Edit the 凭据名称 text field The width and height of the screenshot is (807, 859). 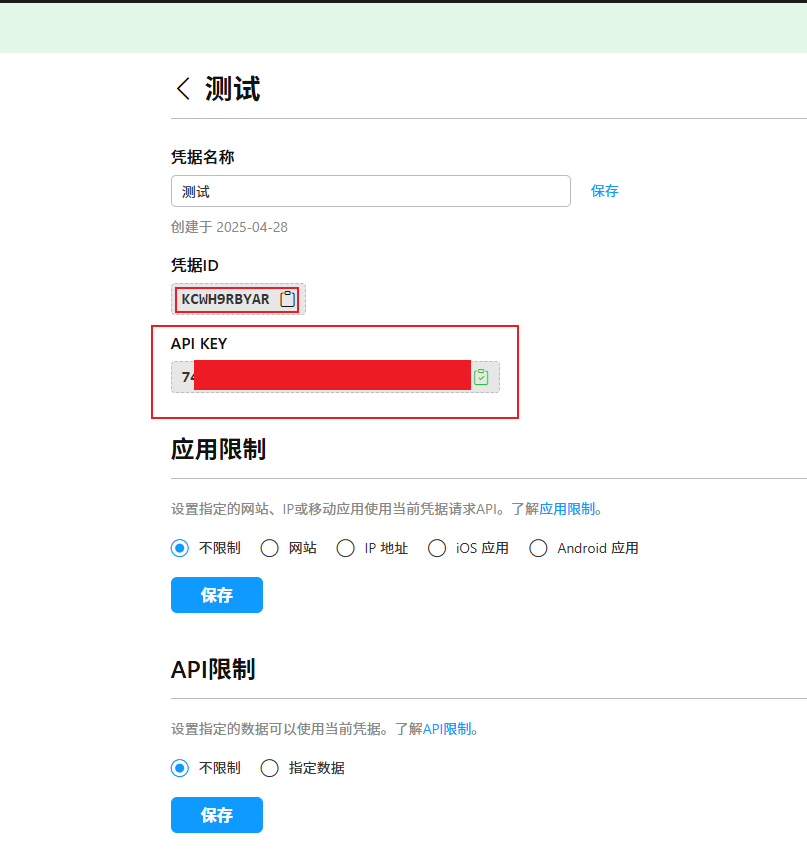click(371, 191)
